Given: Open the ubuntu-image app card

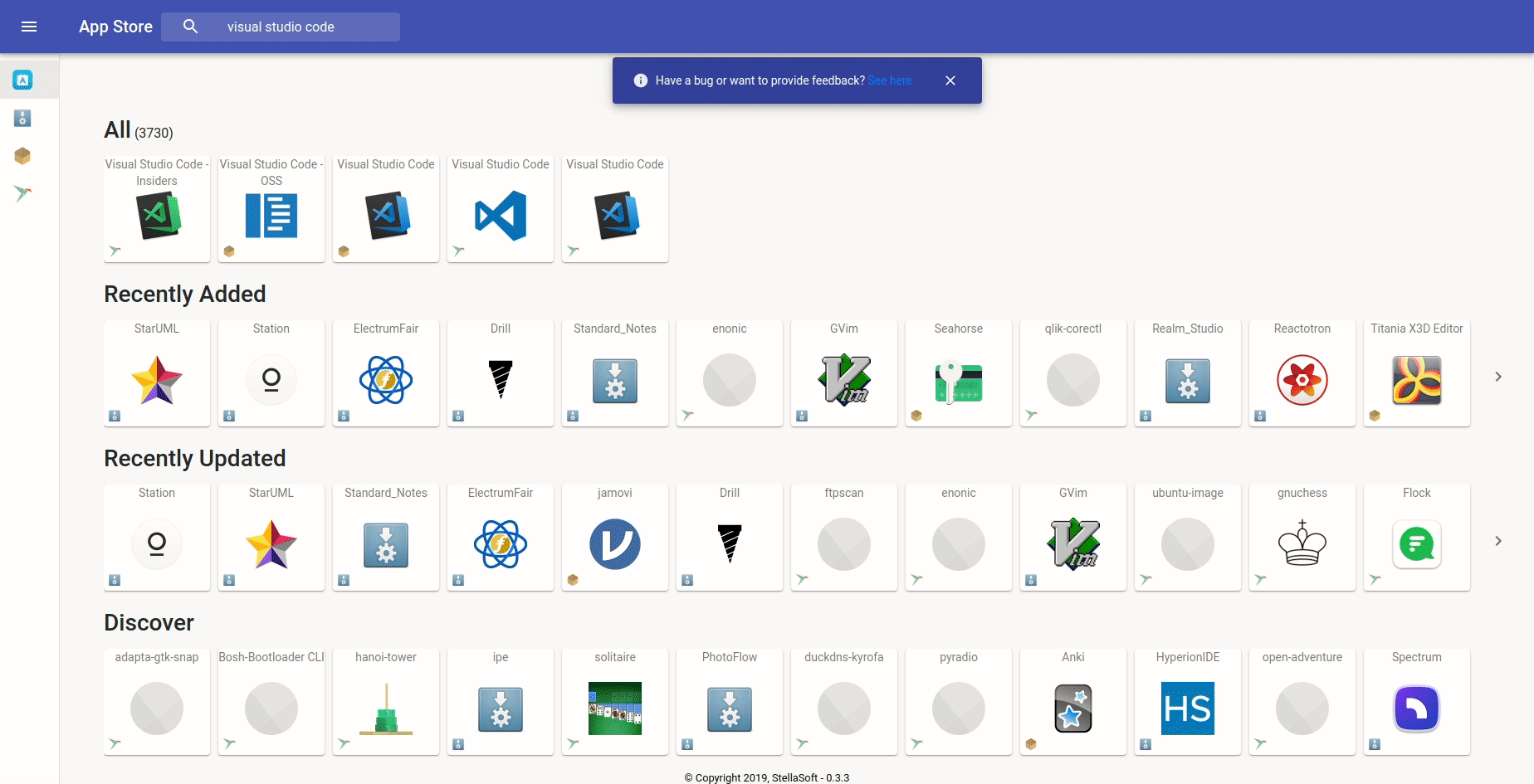Looking at the screenshot, I should pyautogui.click(x=1188, y=538).
